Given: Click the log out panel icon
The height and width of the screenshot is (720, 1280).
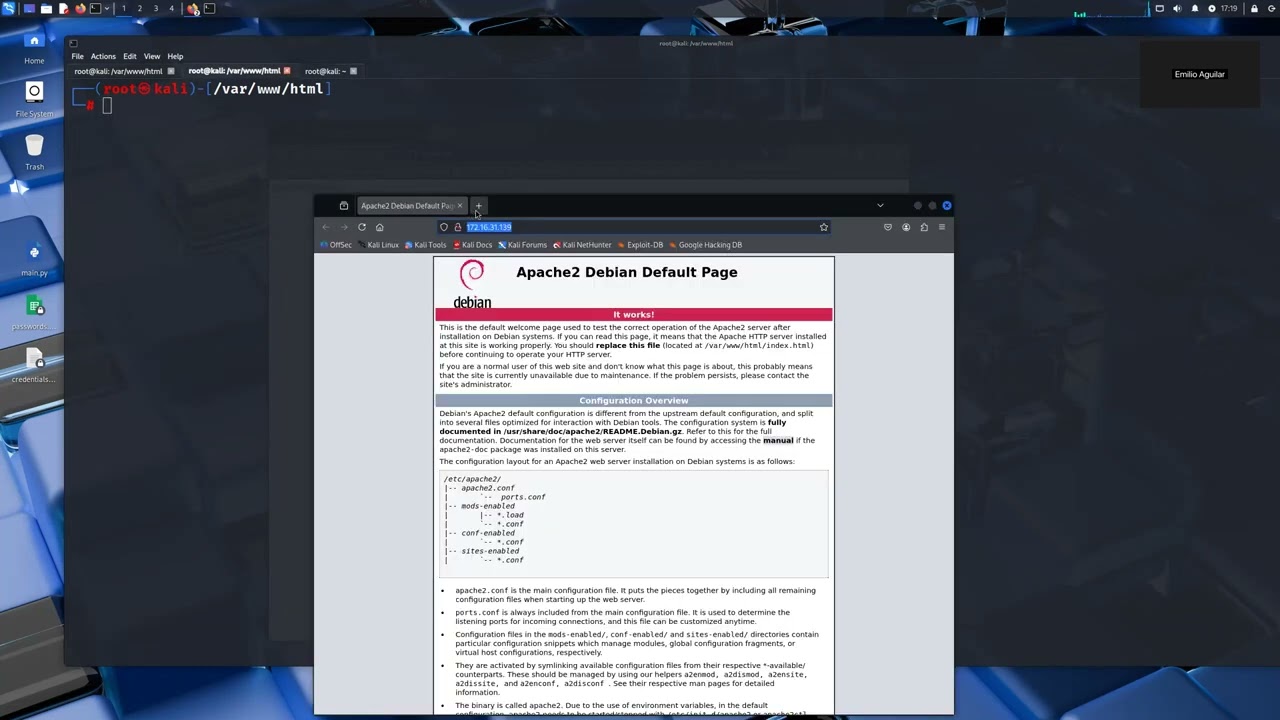Looking at the screenshot, I should tap(1271, 8).
